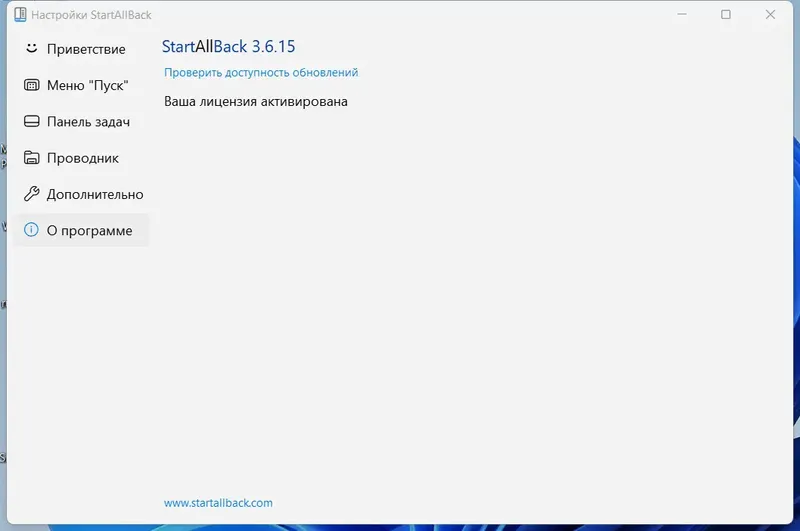Open the Дополнительно section
Viewport: 800px width, 531px height.
pos(81,194)
